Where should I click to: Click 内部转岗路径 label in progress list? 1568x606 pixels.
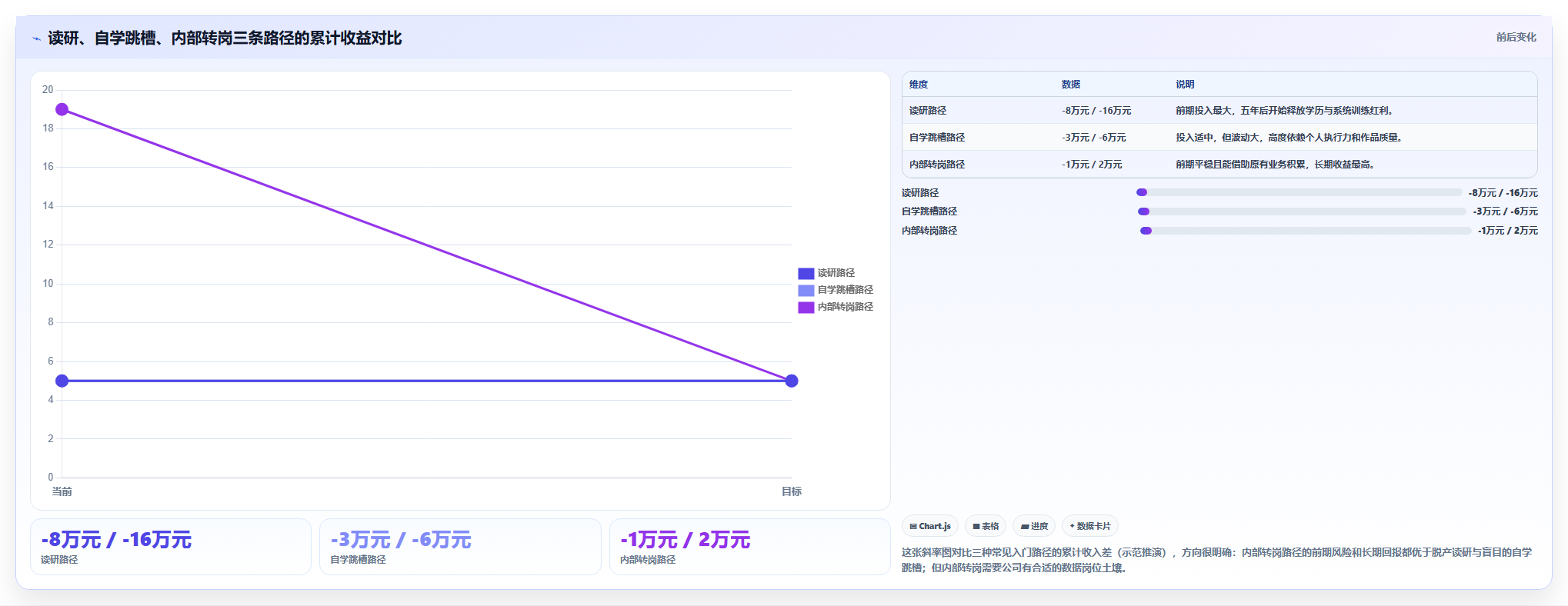(929, 231)
